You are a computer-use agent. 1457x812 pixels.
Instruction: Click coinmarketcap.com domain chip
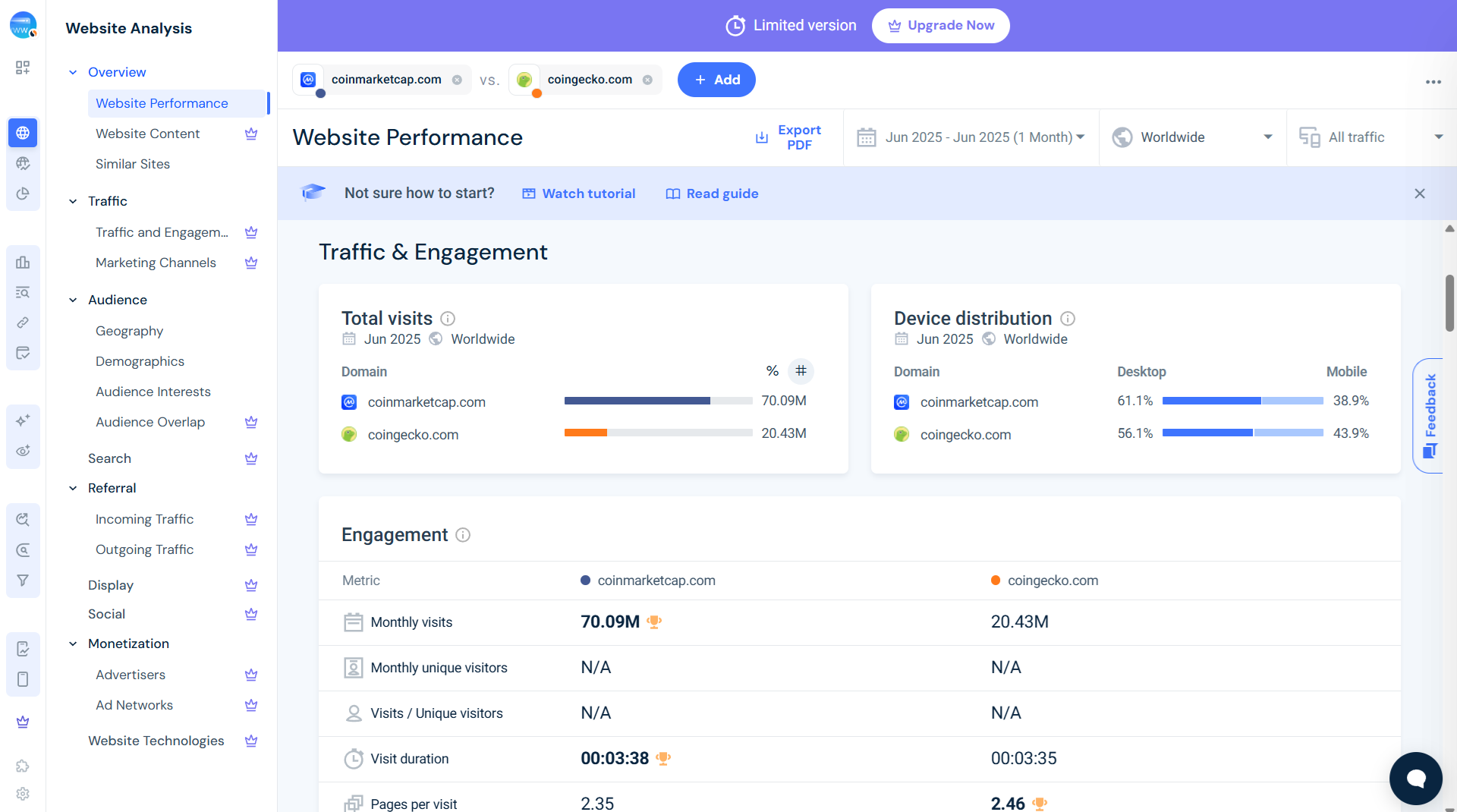tap(382, 80)
